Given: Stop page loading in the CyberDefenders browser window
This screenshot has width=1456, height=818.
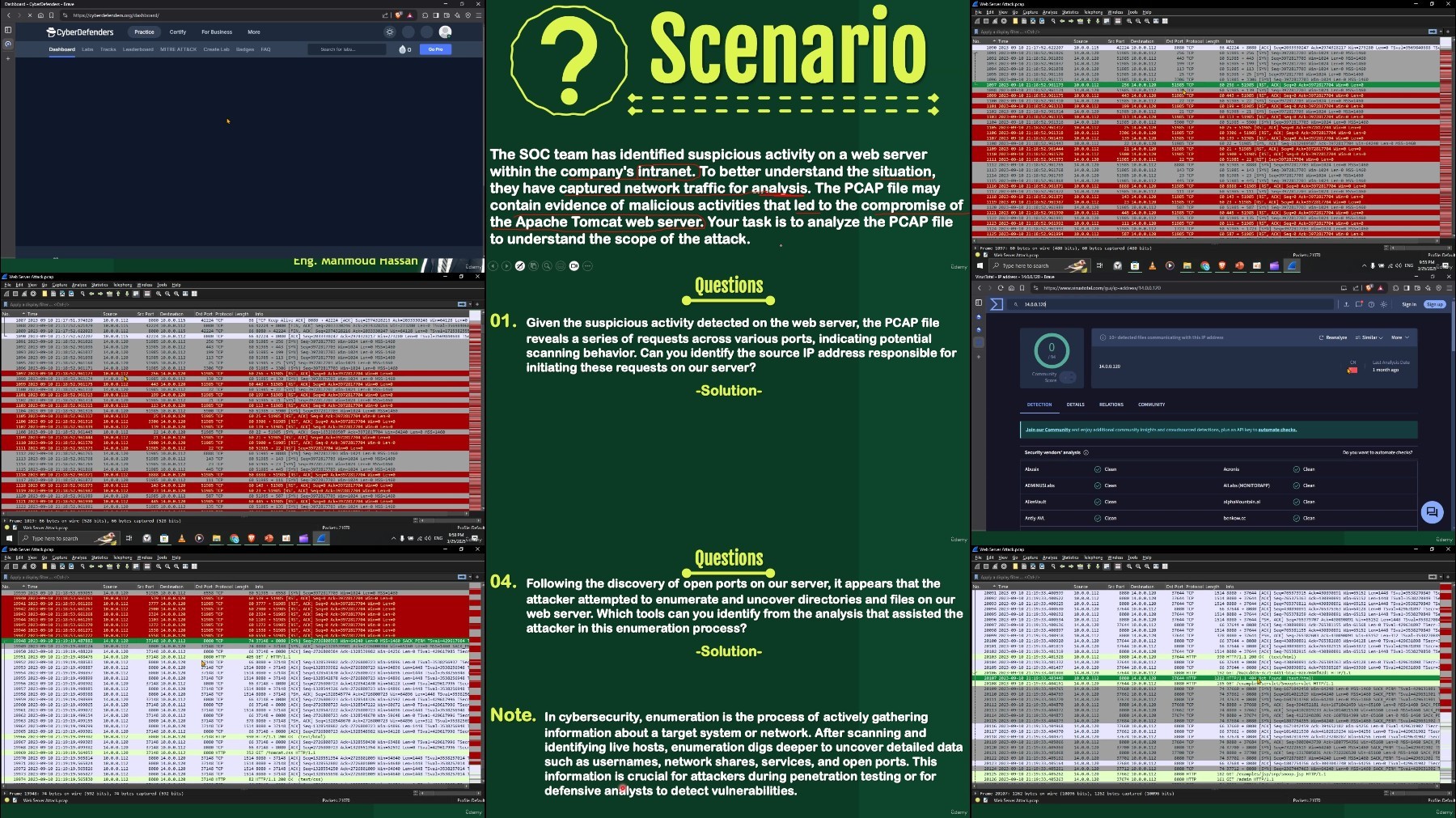Looking at the screenshot, I should coord(30,15).
